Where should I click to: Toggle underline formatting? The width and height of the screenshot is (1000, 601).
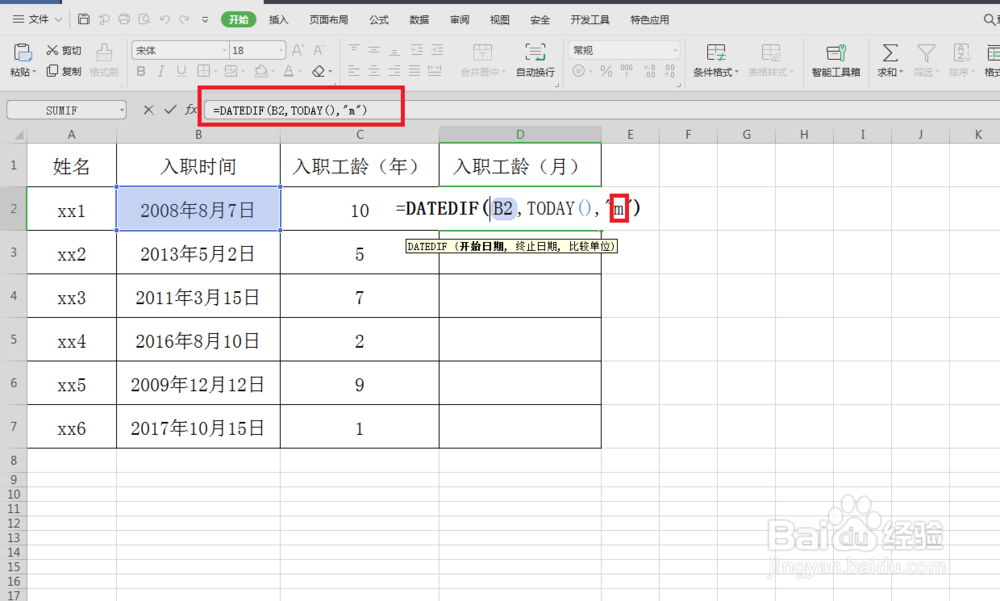point(181,71)
